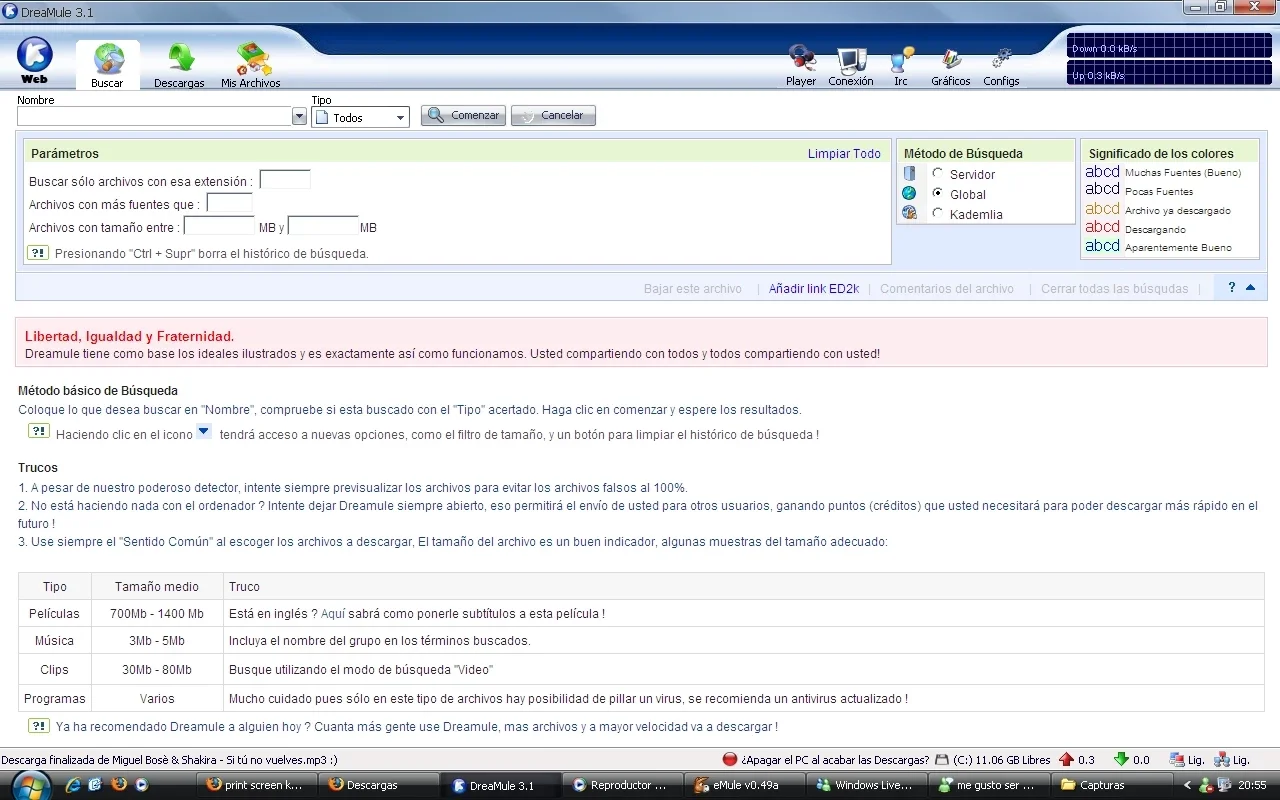The height and width of the screenshot is (800, 1280).
Task: Click the red upload speed arrow
Action: pyautogui.click(x=1066, y=759)
